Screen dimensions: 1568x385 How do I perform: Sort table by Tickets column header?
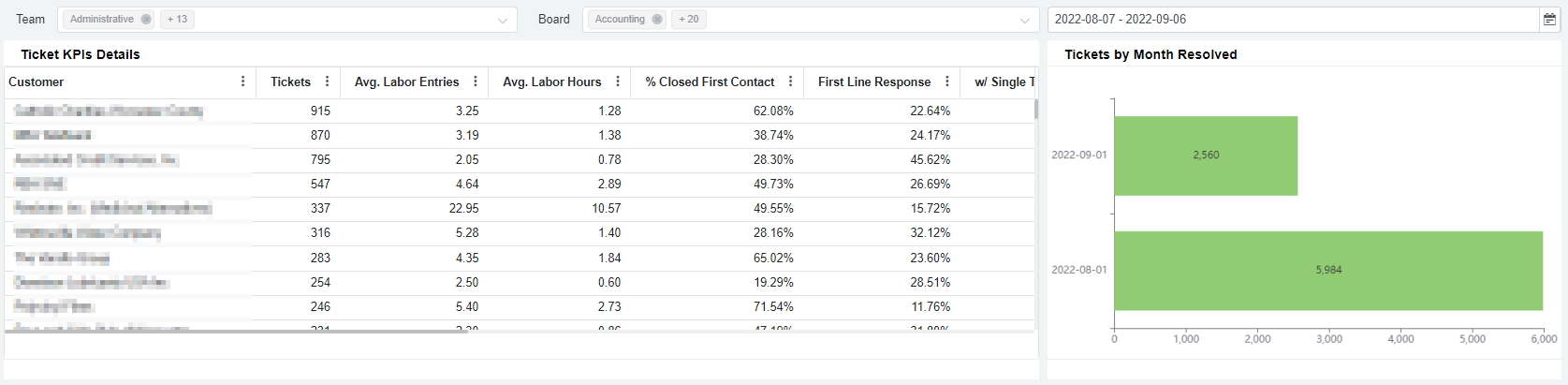tap(290, 81)
